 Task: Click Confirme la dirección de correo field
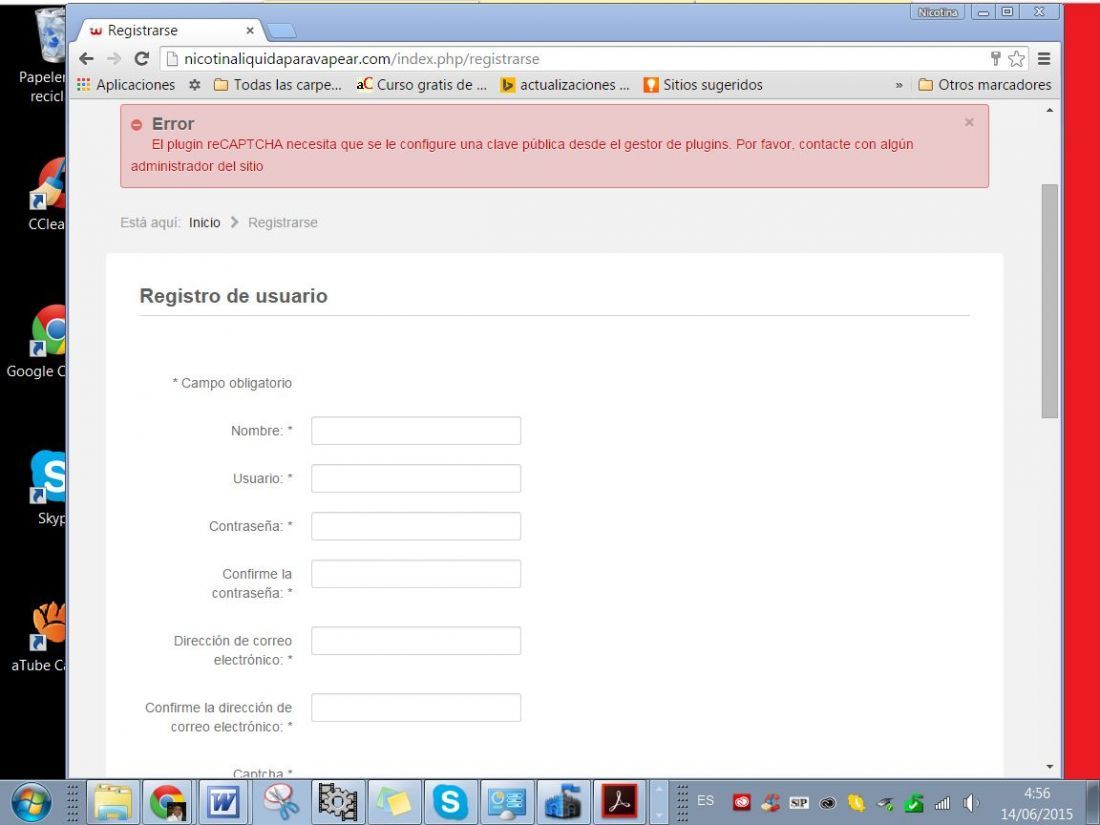point(416,707)
